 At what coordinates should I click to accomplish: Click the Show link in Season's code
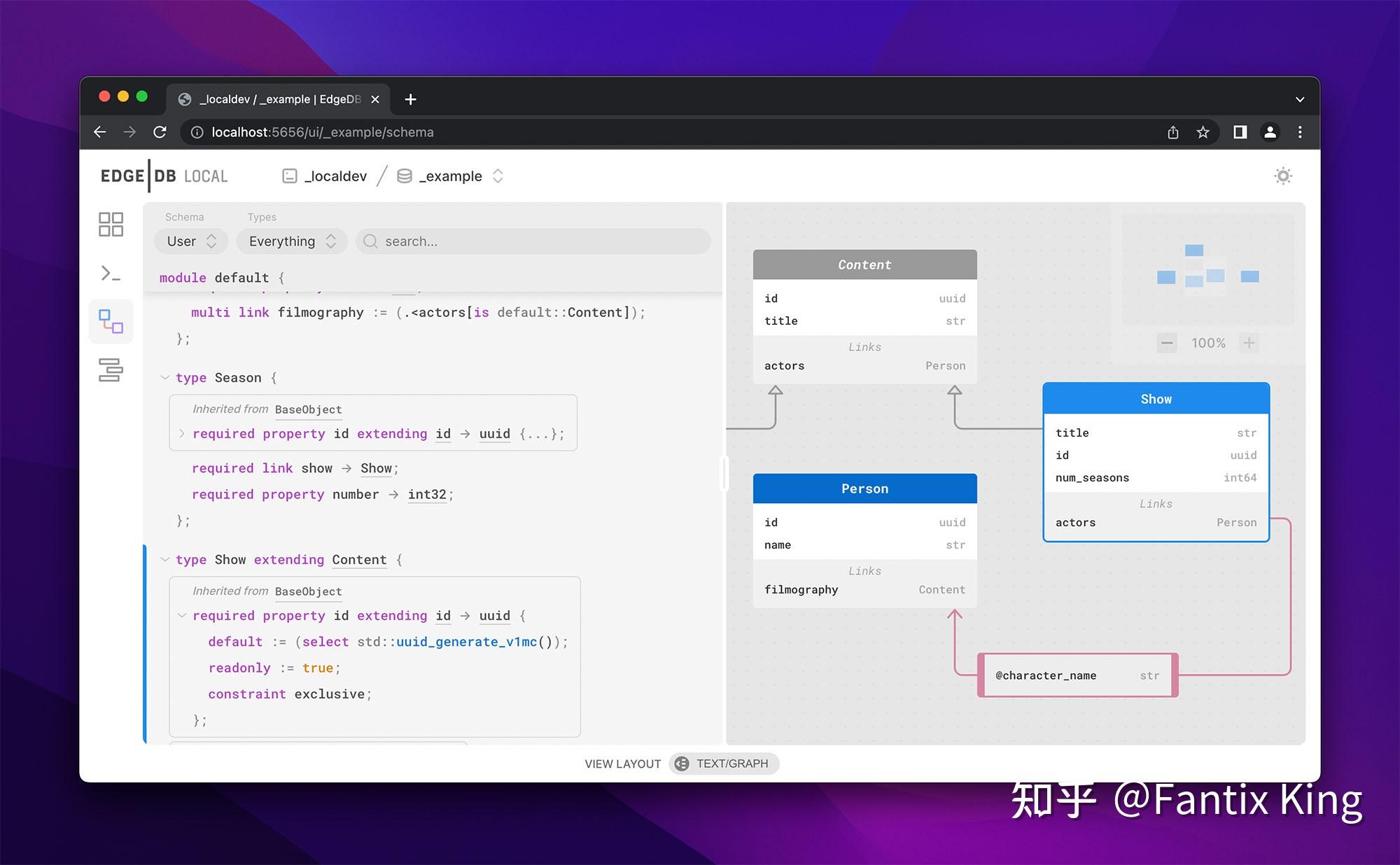(x=375, y=467)
